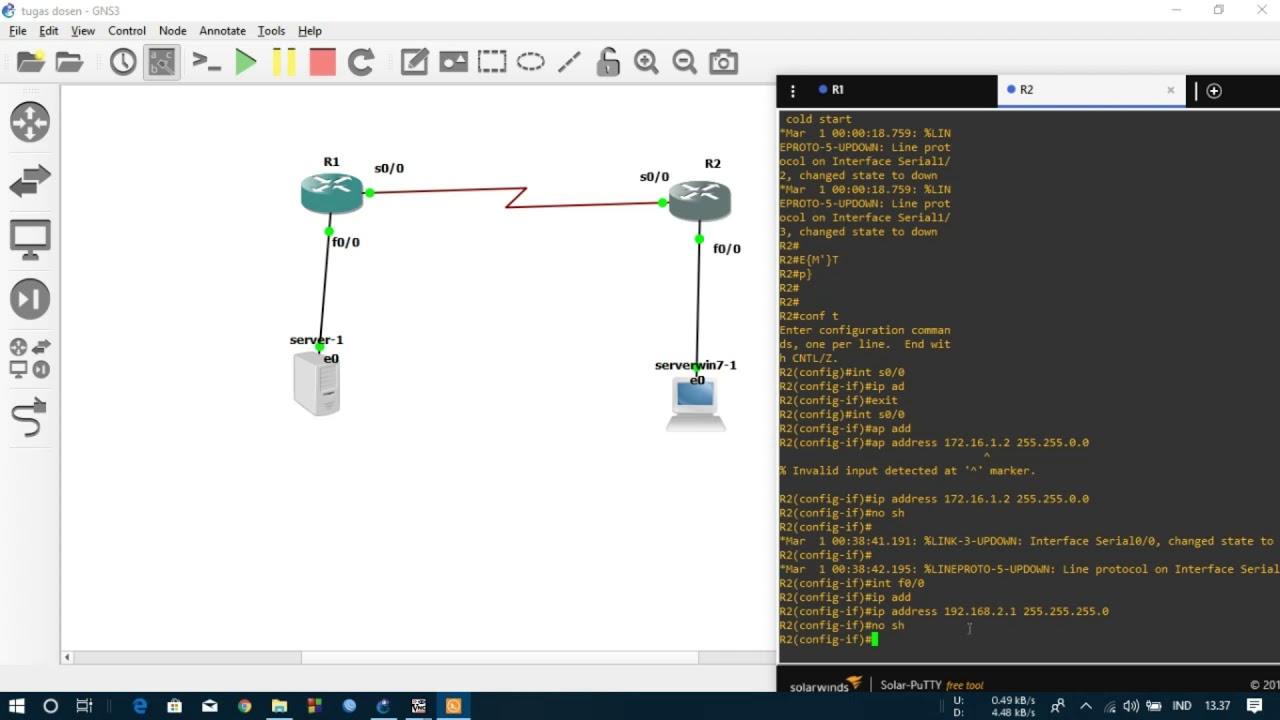1280x720 pixels.
Task: Open project folder icon in toolbar
Action: pos(69,62)
